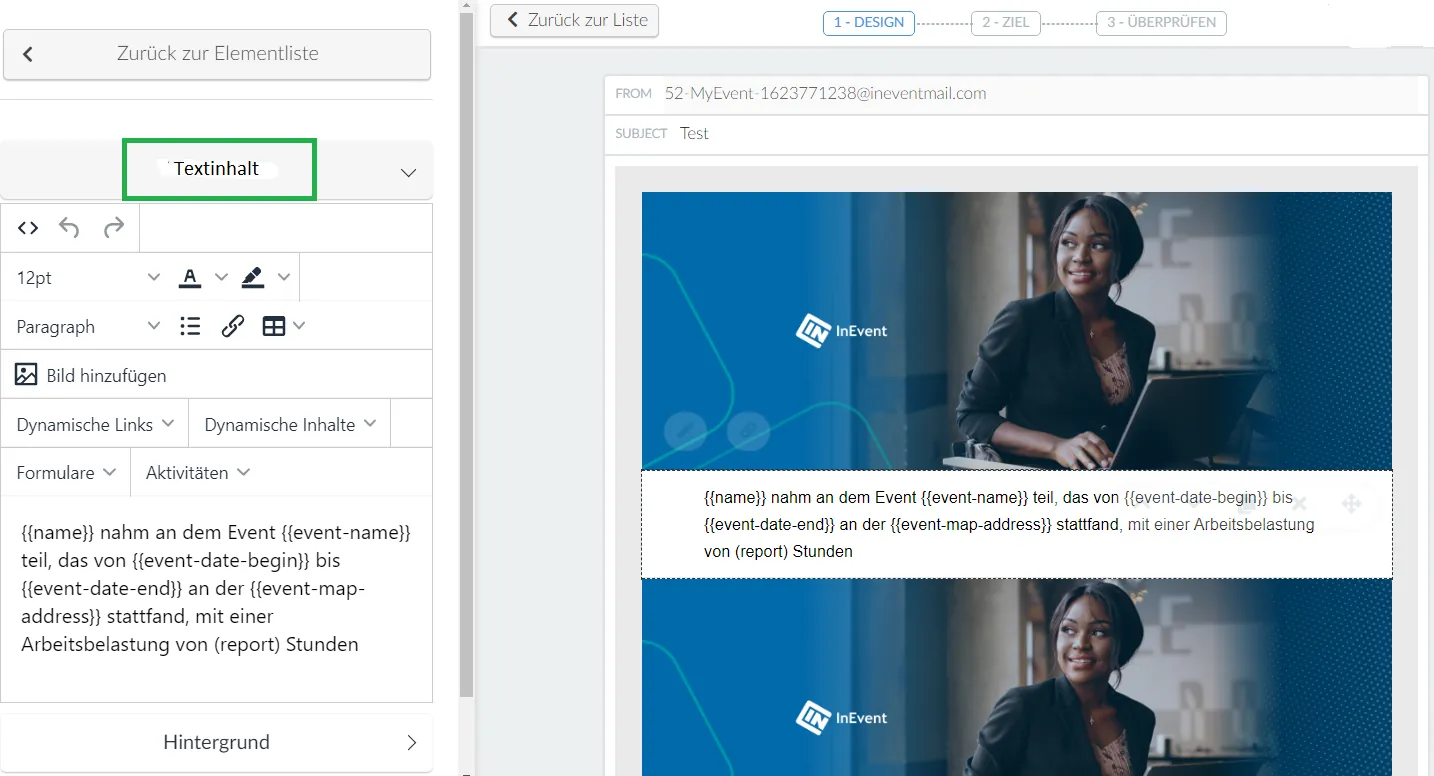Screen dimensions: 1434x776
Task: Expand text color dropdown arrow
Action: coord(222,277)
